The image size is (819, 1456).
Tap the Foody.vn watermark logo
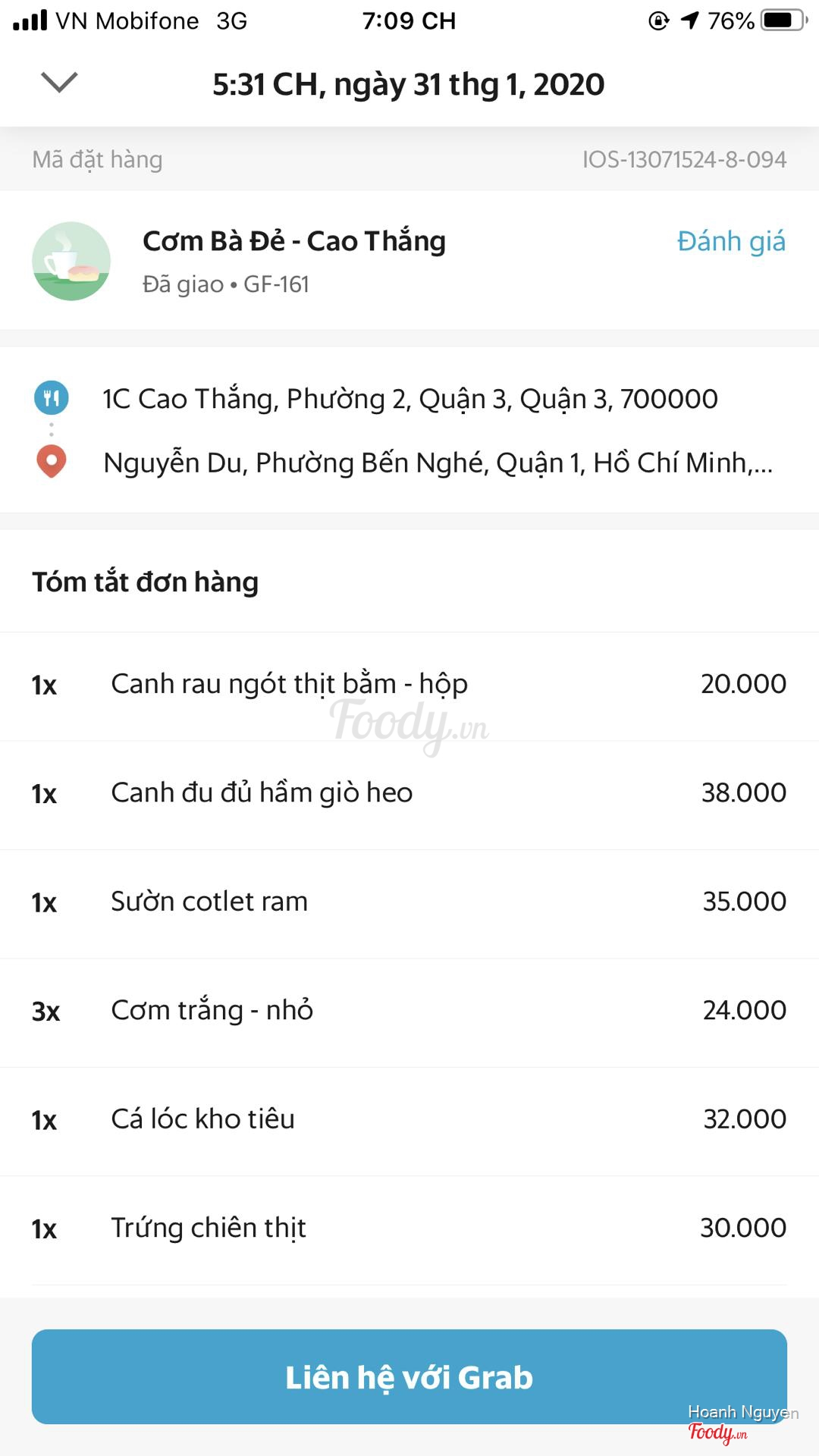pyautogui.click(x=717, y=1432)
